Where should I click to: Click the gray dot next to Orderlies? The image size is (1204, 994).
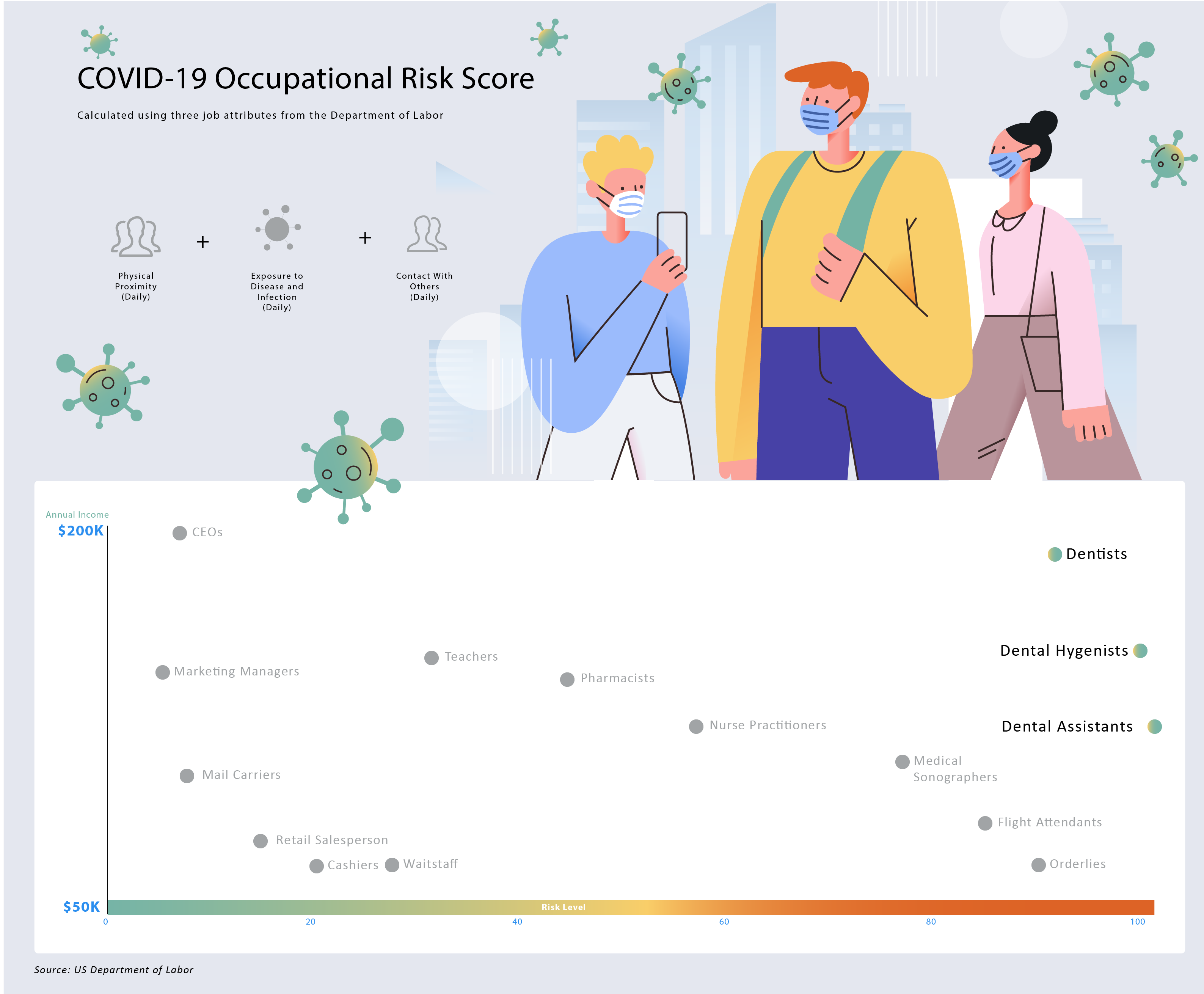pyautogui.click(x=1039, y=865)
